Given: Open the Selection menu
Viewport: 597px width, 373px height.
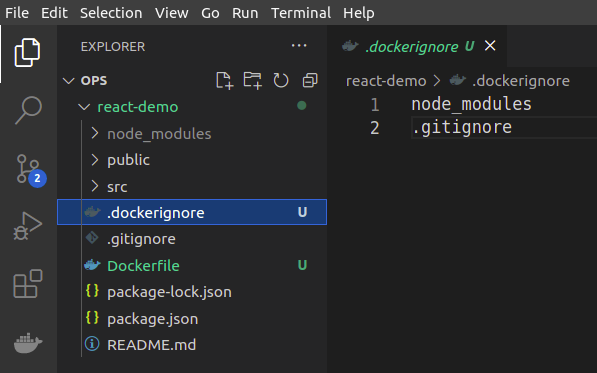Looking at the screenshot, I should 111,13.
